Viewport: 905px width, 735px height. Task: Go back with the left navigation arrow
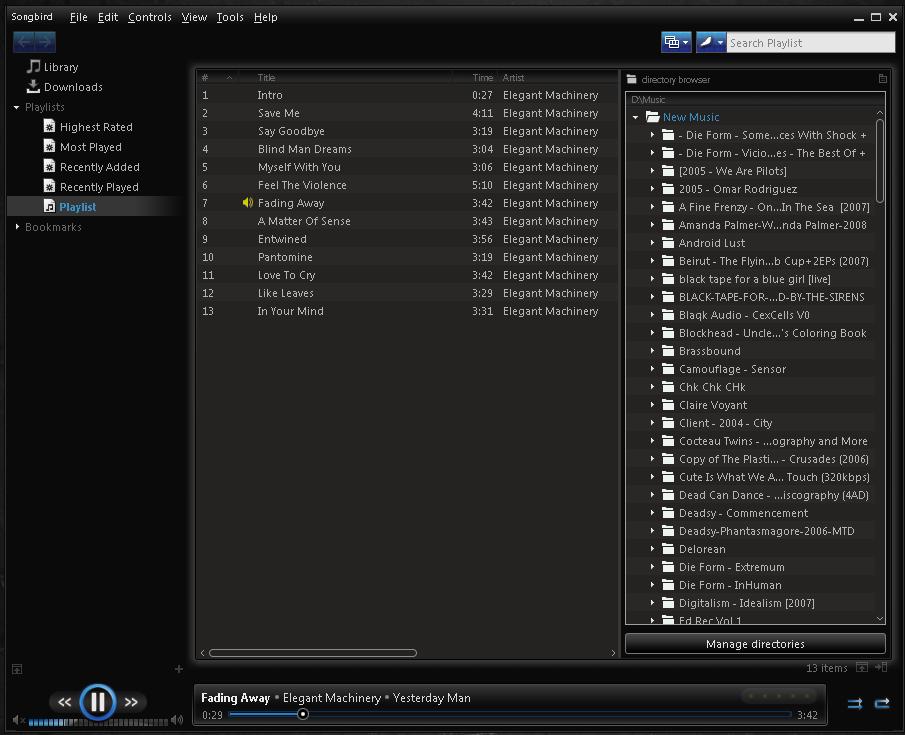[x=24, y=42]
